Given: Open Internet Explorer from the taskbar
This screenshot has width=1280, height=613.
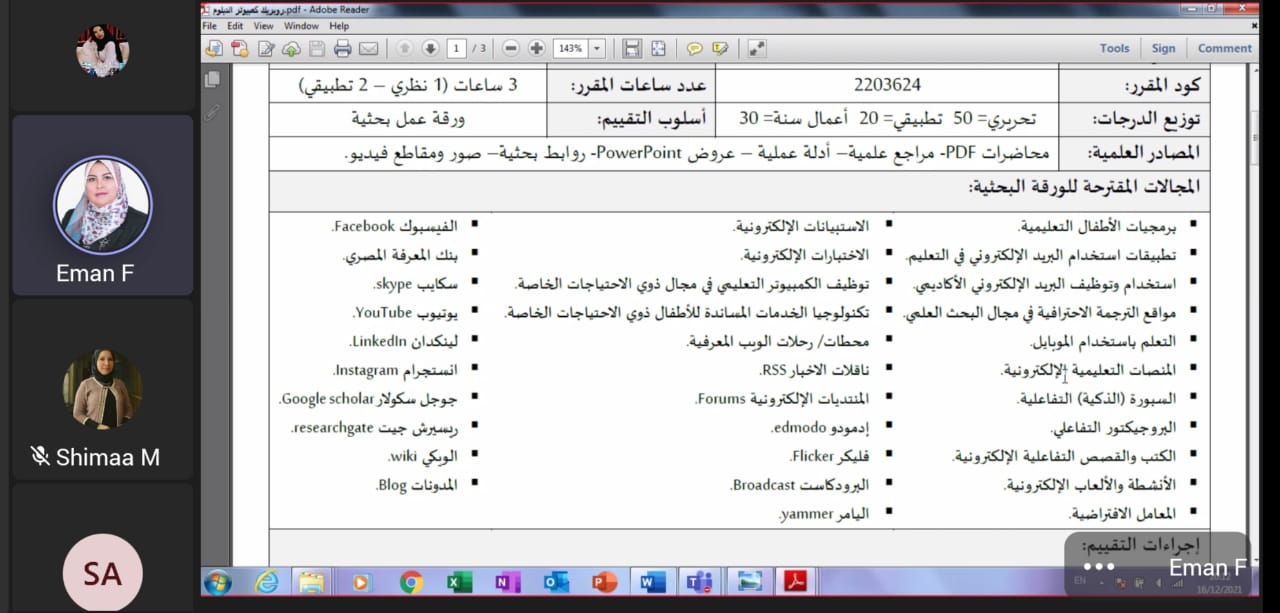Looking at the screenshot, I should tap(266, 581).
